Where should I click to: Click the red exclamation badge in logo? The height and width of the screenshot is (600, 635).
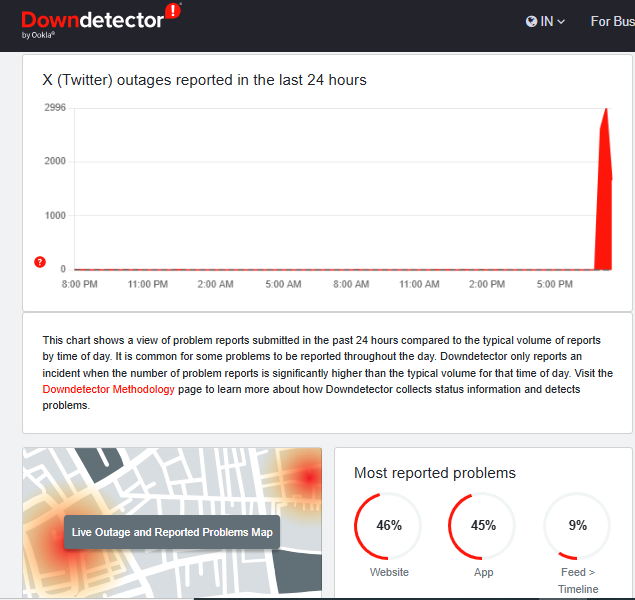(173, 12)
